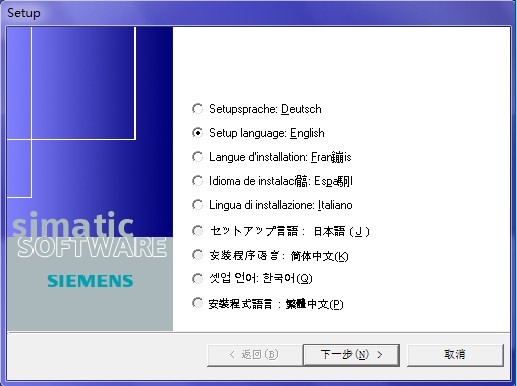Viewport: 517px width, 386px height.
Task: Select Lingua di installazione: Italiano radio button
Action: (197, 205)
